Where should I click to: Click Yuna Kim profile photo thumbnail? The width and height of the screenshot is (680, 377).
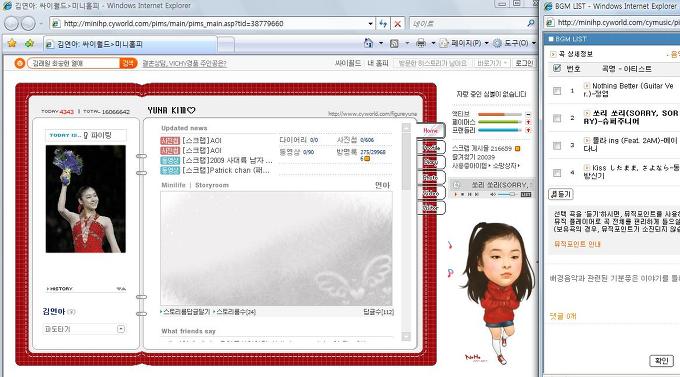coord(85,199)
